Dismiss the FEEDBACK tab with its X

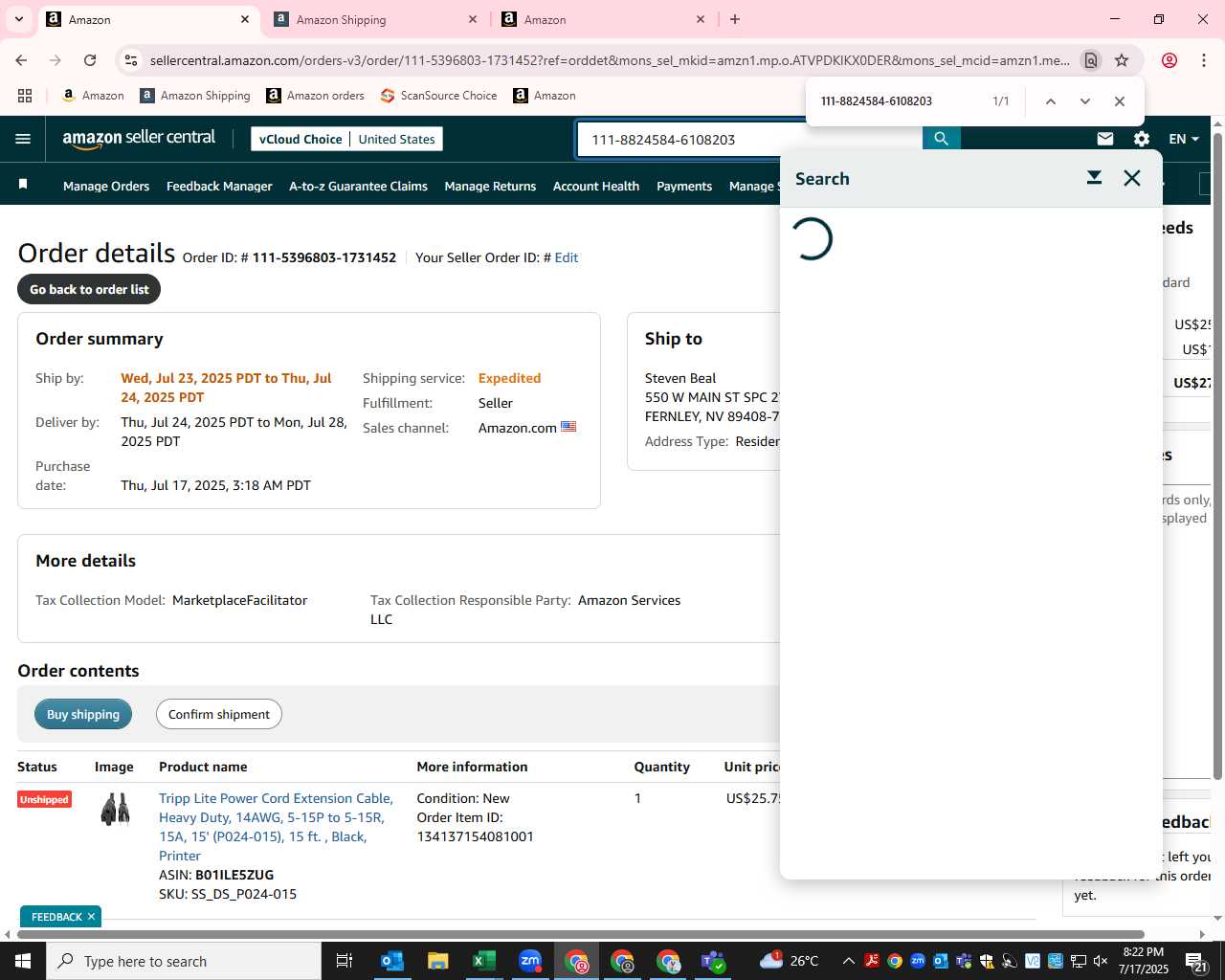coord(91,917)
